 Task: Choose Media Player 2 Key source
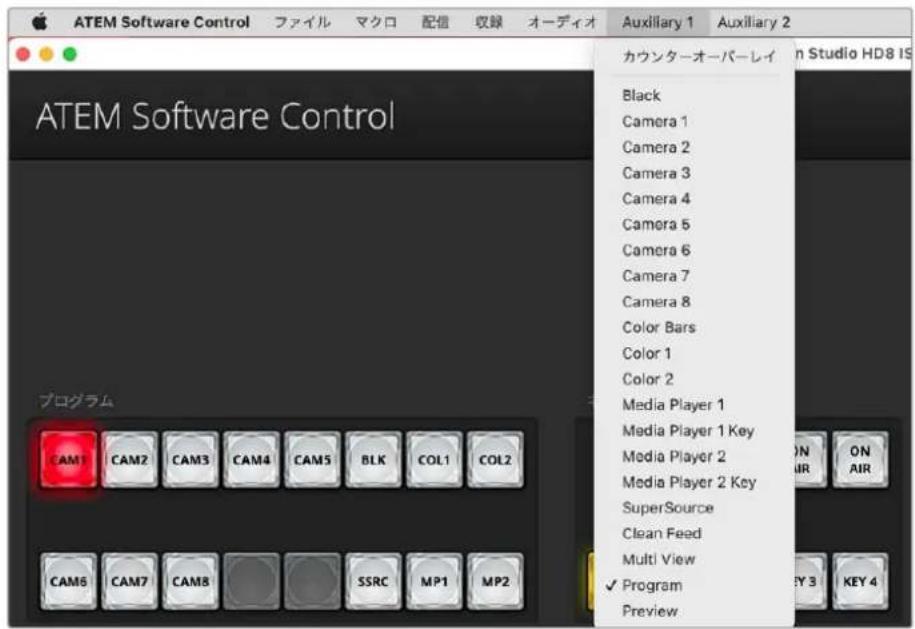click(x=694, y=482)
